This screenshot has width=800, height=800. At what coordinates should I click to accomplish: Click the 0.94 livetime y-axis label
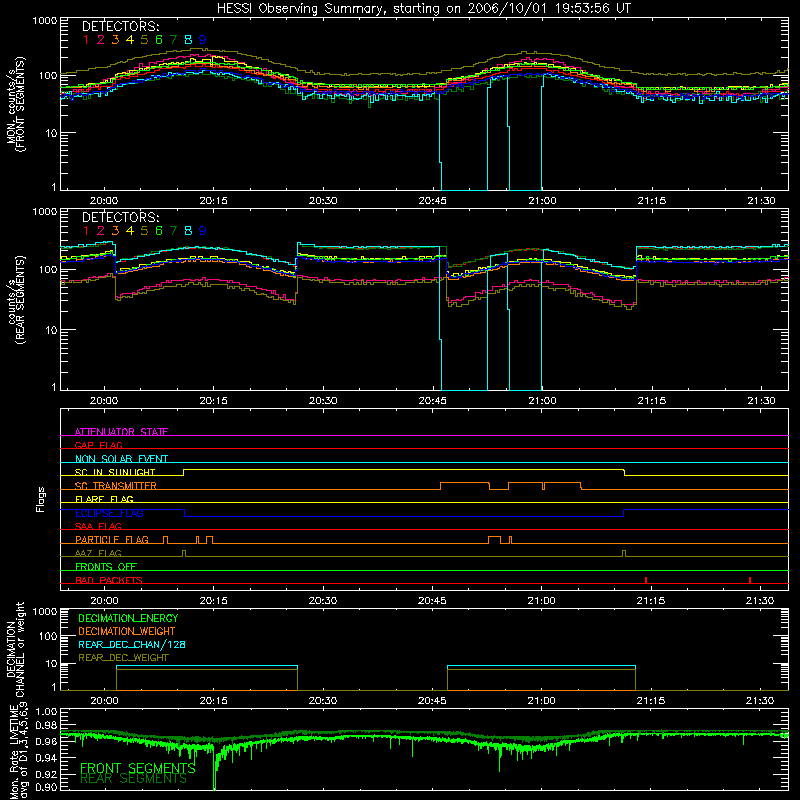coord(46,758)
